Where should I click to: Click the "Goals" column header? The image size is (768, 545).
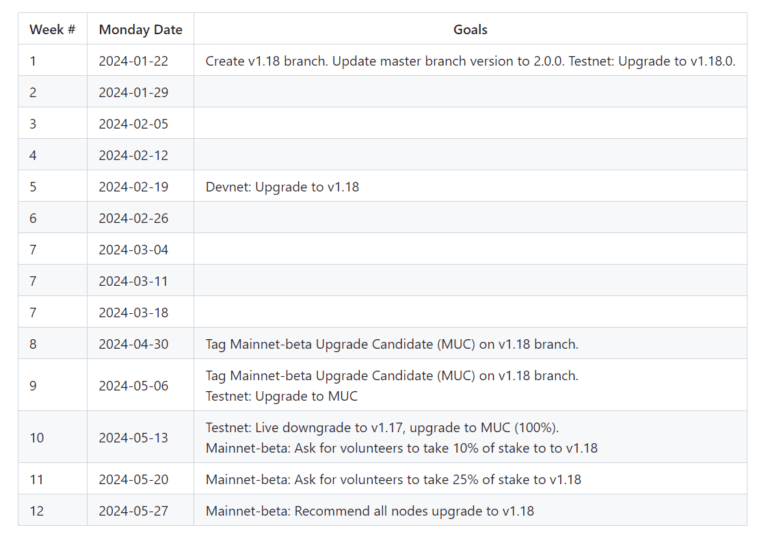[470, 29]
